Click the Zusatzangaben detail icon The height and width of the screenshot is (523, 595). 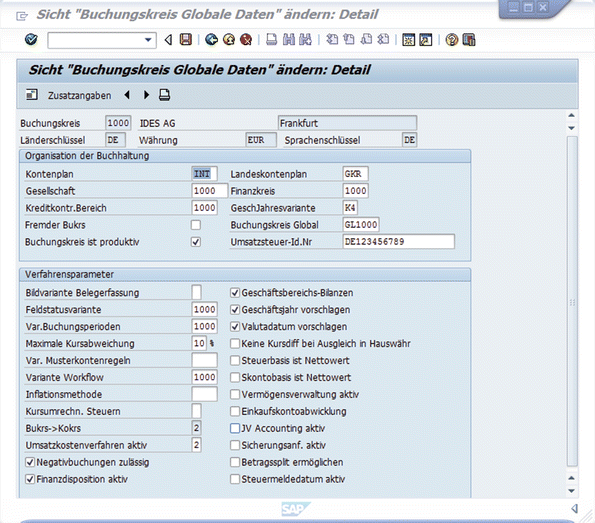click(32, 95)
